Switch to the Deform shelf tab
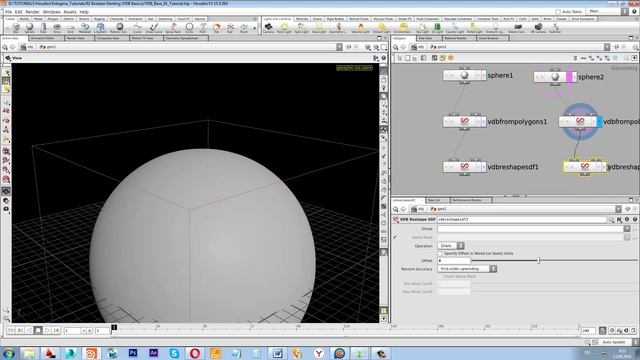640x360 pixels. (x=69, y=19)
